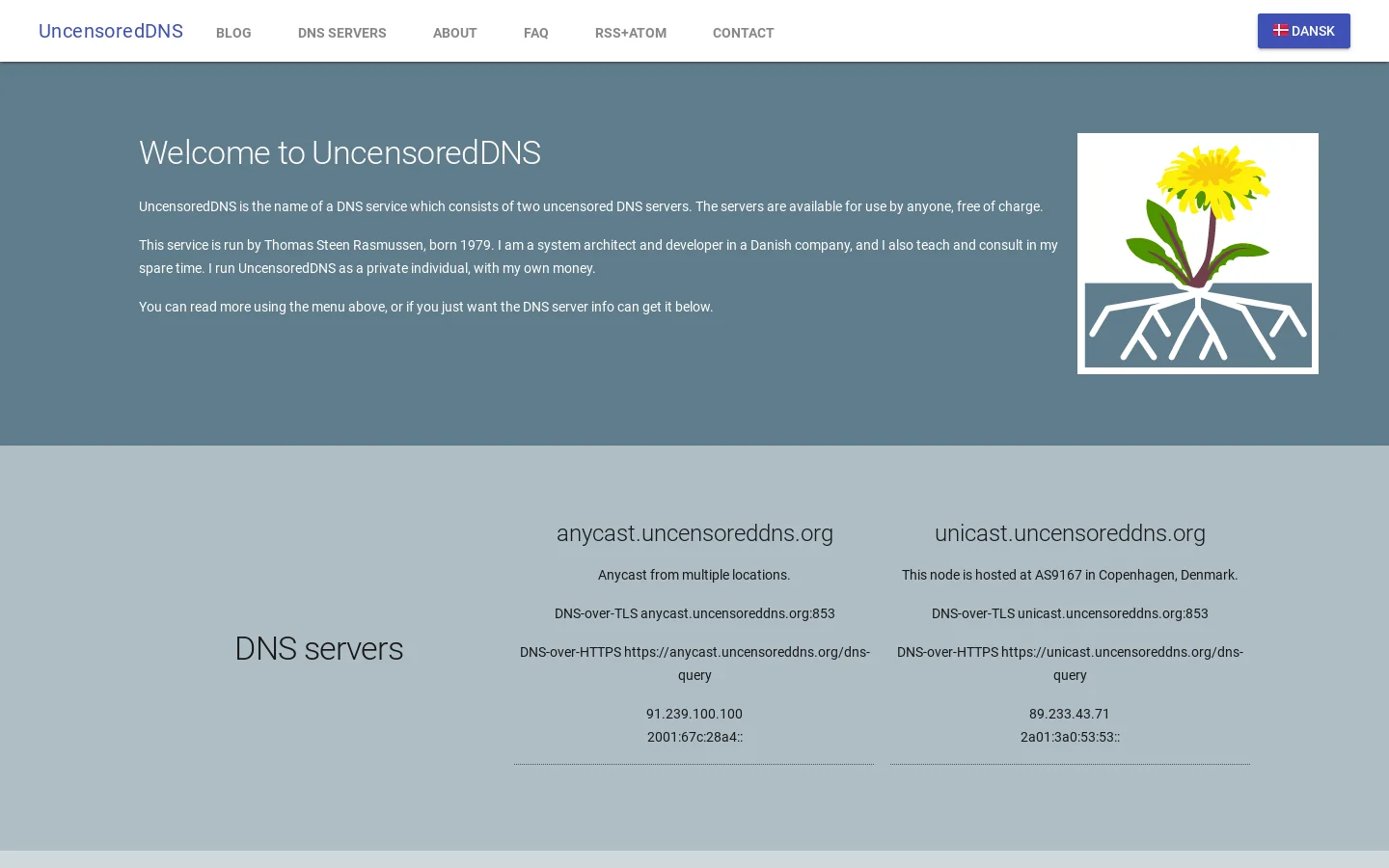Go to the Contact page
The width and height of the screenshot is (1389, 868).
744,33
